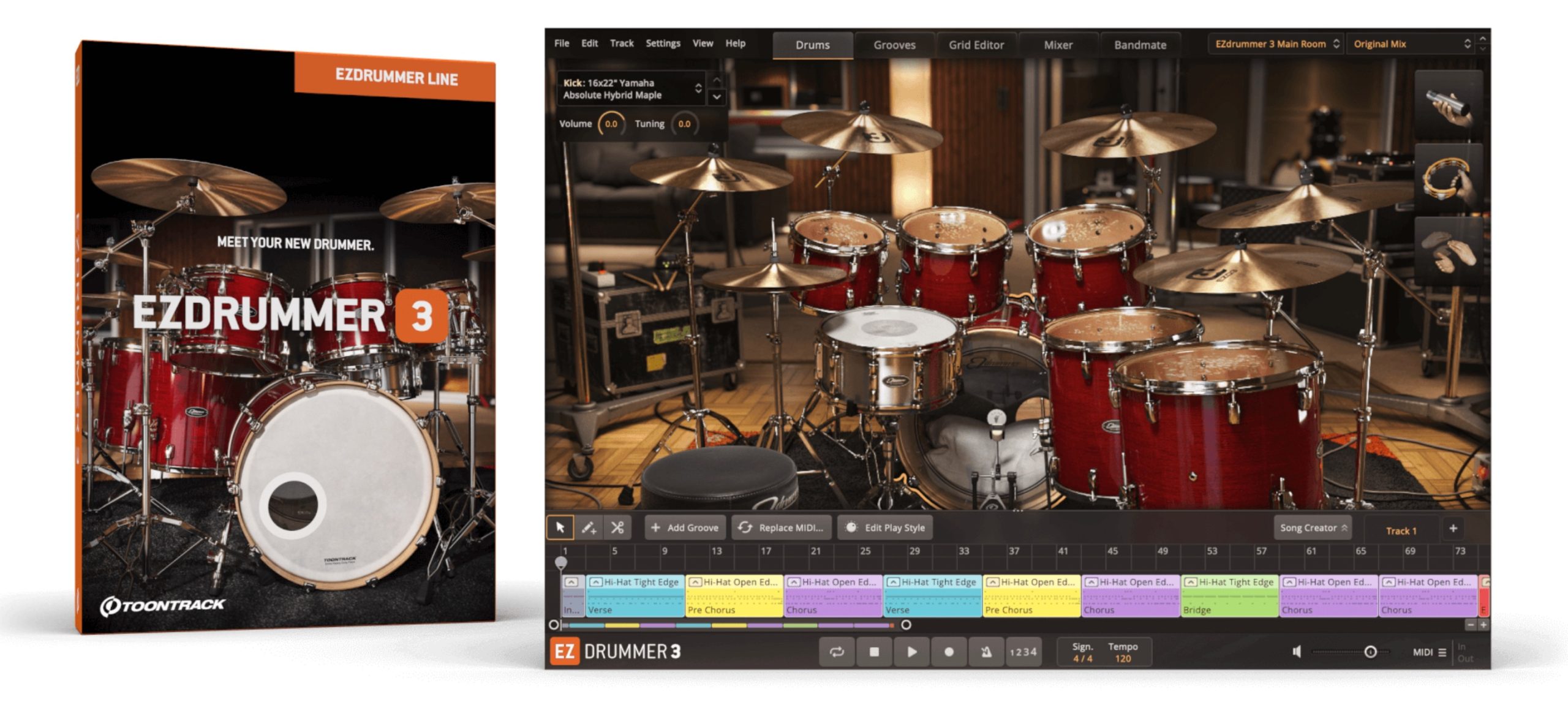
Task: Open Edit Play Style
Action: click(x=884, y=527)
